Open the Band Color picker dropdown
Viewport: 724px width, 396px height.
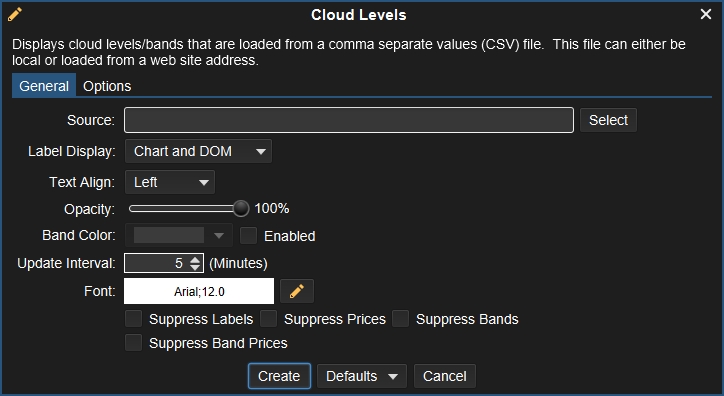pos(179,235)
